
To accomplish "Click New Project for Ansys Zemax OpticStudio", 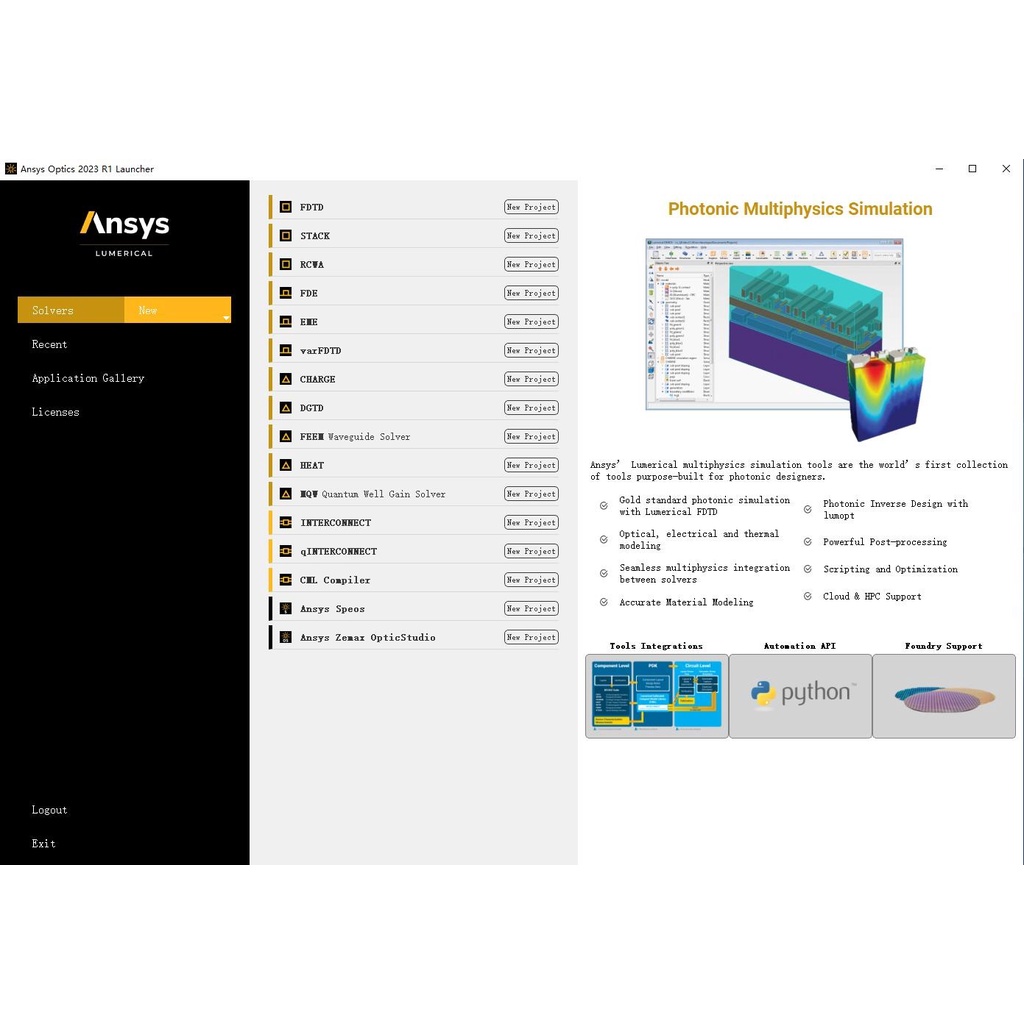I will tap(532, 638).
